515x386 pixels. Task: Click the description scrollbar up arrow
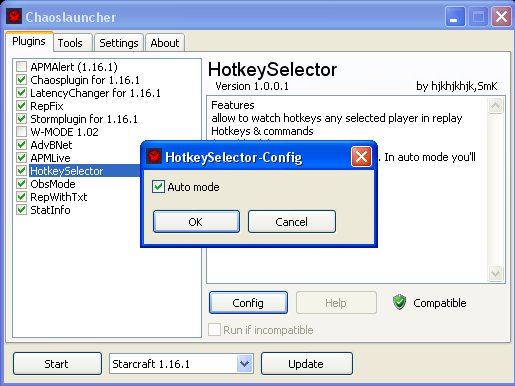click(495, 106)
